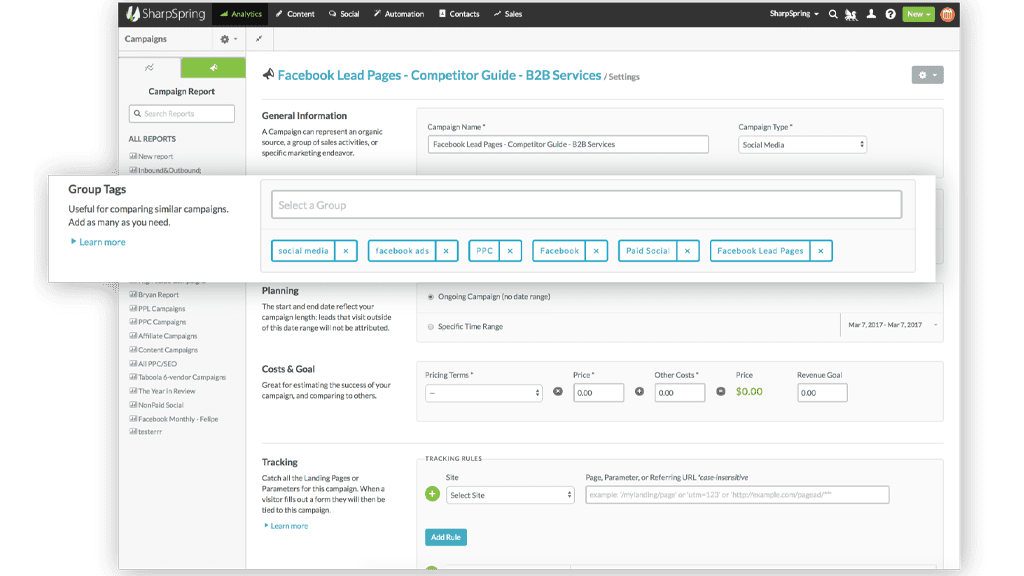Image resolution: width=1024 pixels, height=576 pixels.
Task: Click the multiply icon after Pricing Terms
Action: coord(558,392)
